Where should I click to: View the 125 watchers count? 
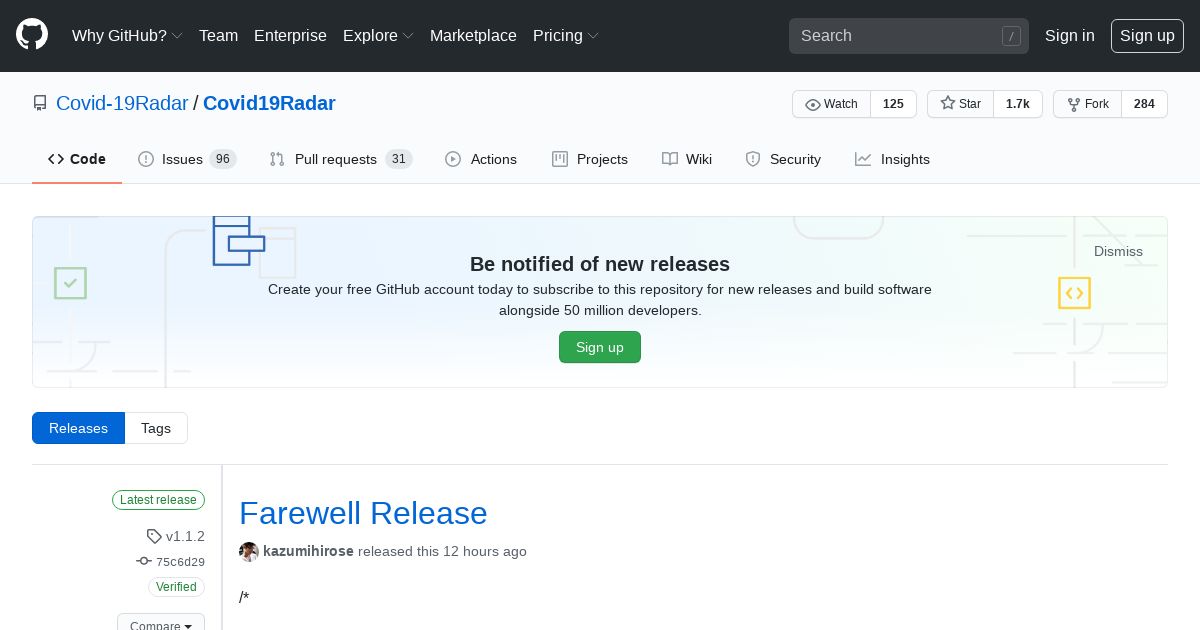893,104
